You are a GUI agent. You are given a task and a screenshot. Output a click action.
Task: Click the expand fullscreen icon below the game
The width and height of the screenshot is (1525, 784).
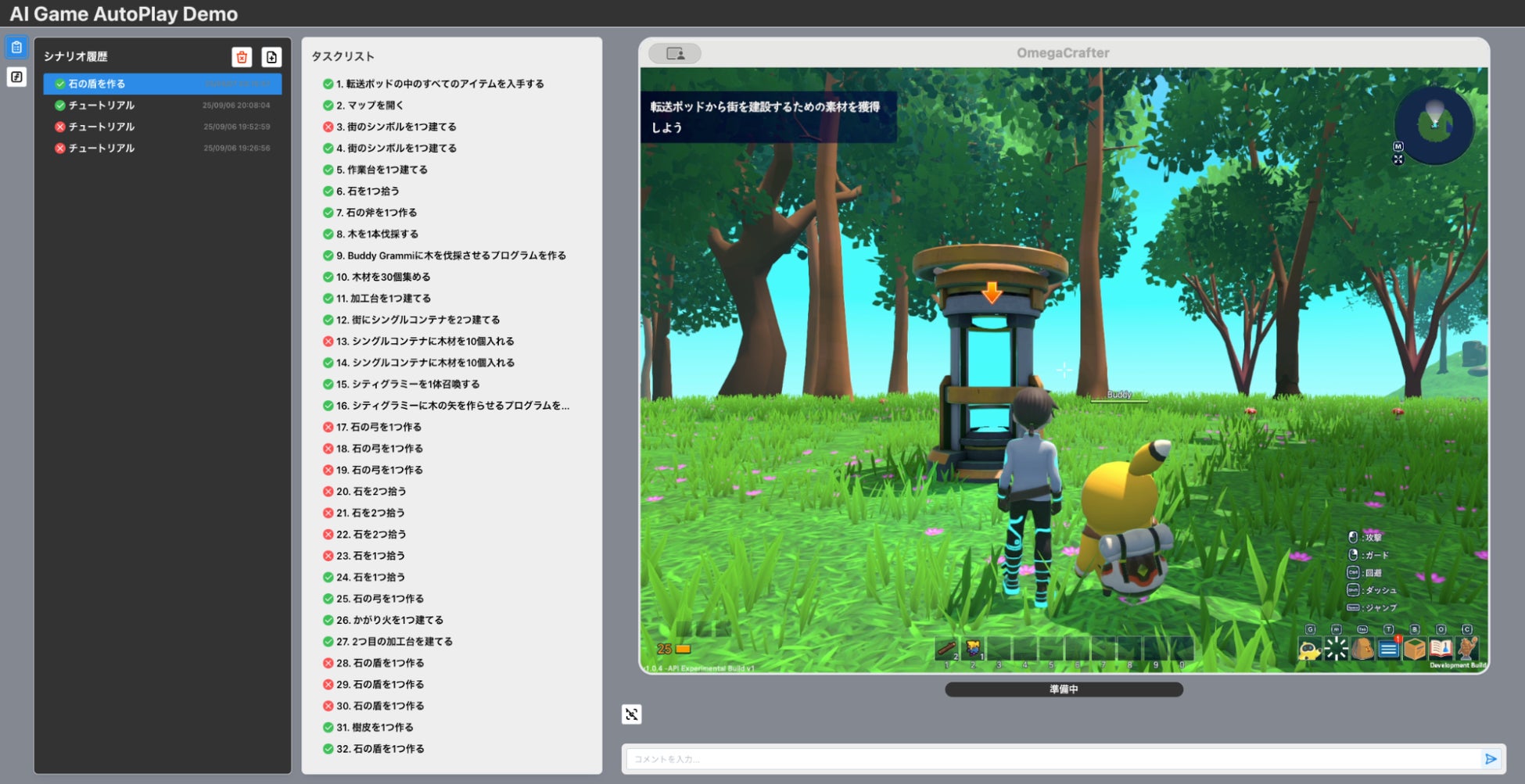[x=632, y=714]
